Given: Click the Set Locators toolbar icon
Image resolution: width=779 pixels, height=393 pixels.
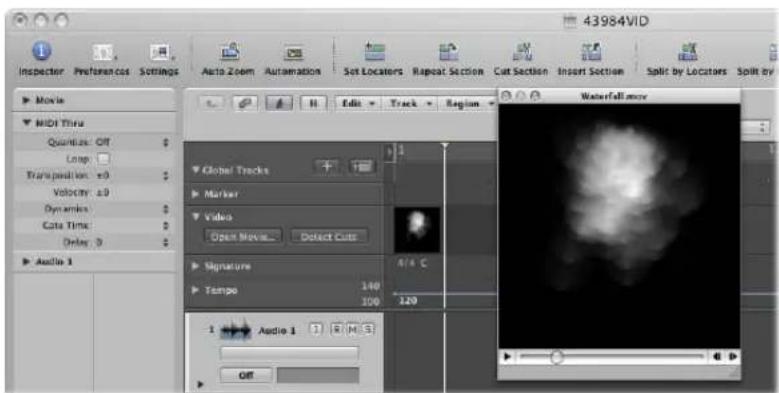Looking at the screenshot, I should pyautogui.click(x=374, y=52).
